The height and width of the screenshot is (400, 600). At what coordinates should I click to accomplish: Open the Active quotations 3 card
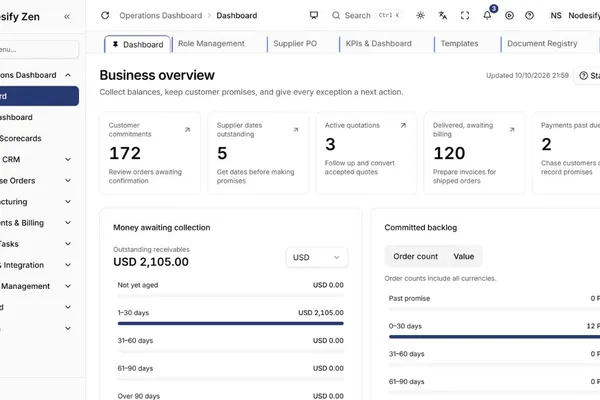[366, 153]
